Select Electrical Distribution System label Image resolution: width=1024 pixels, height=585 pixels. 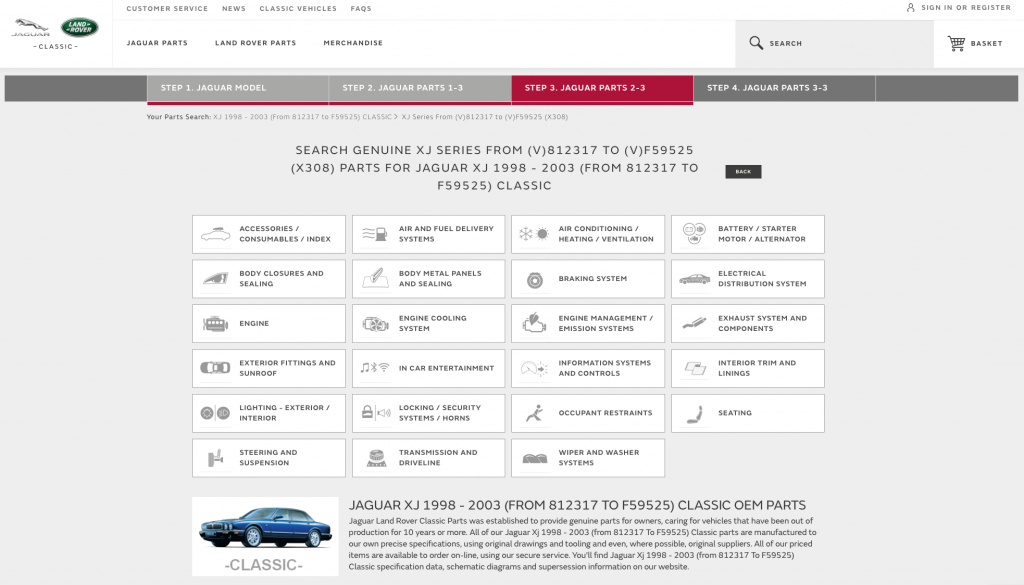(x=762, y=279)
